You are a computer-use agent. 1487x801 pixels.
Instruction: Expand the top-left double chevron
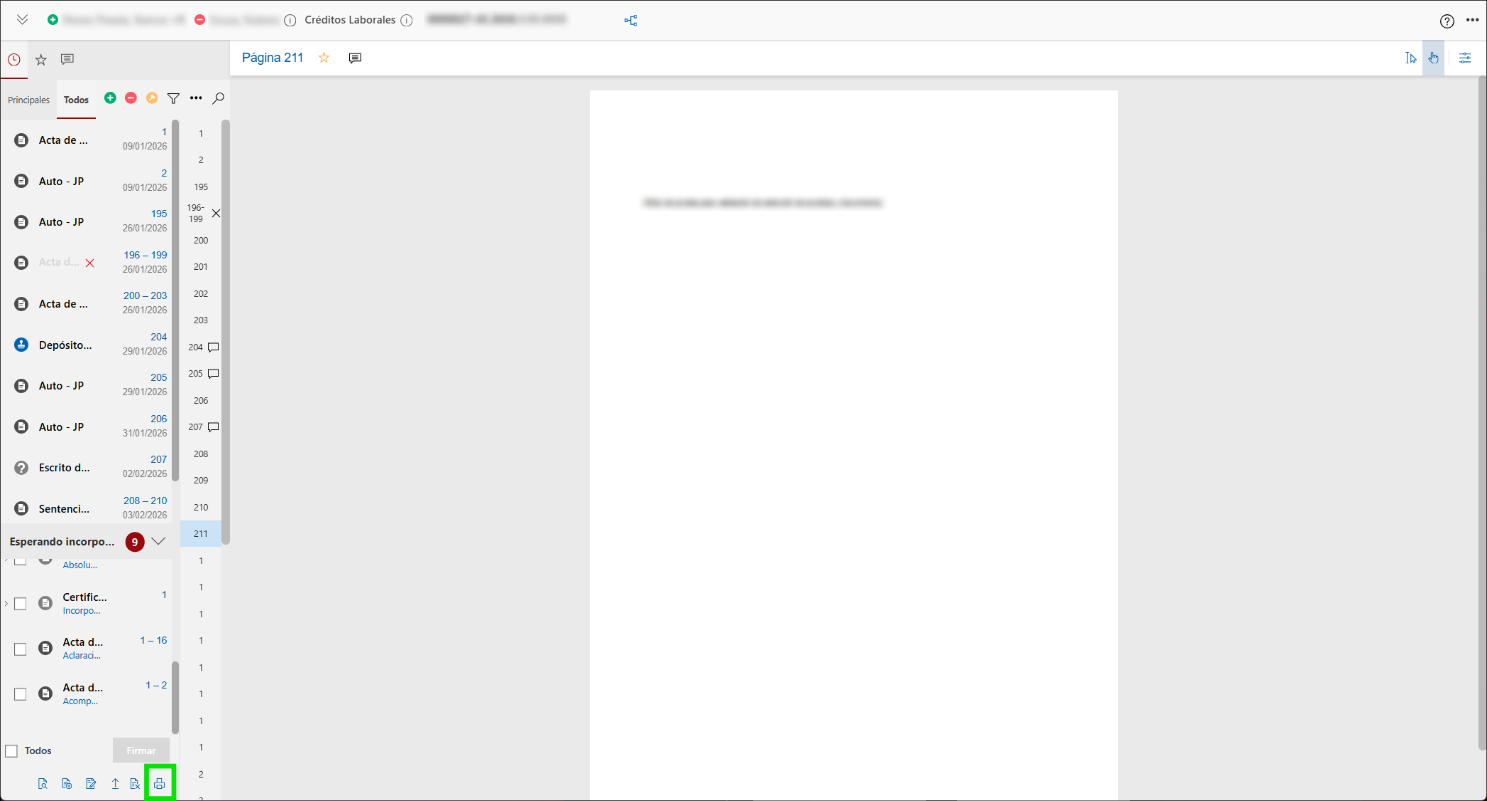coord(22,20)
